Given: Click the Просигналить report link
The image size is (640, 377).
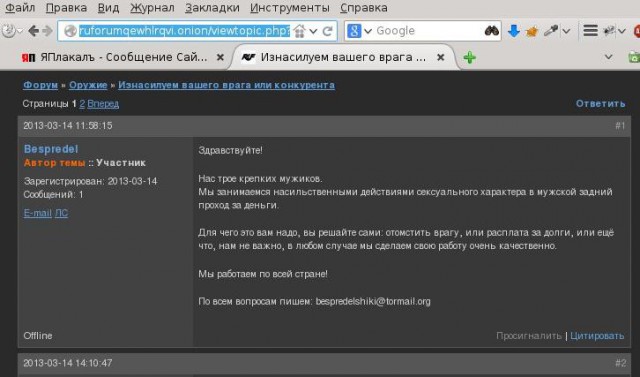Looking at the screenshot, I should [529, 336].
